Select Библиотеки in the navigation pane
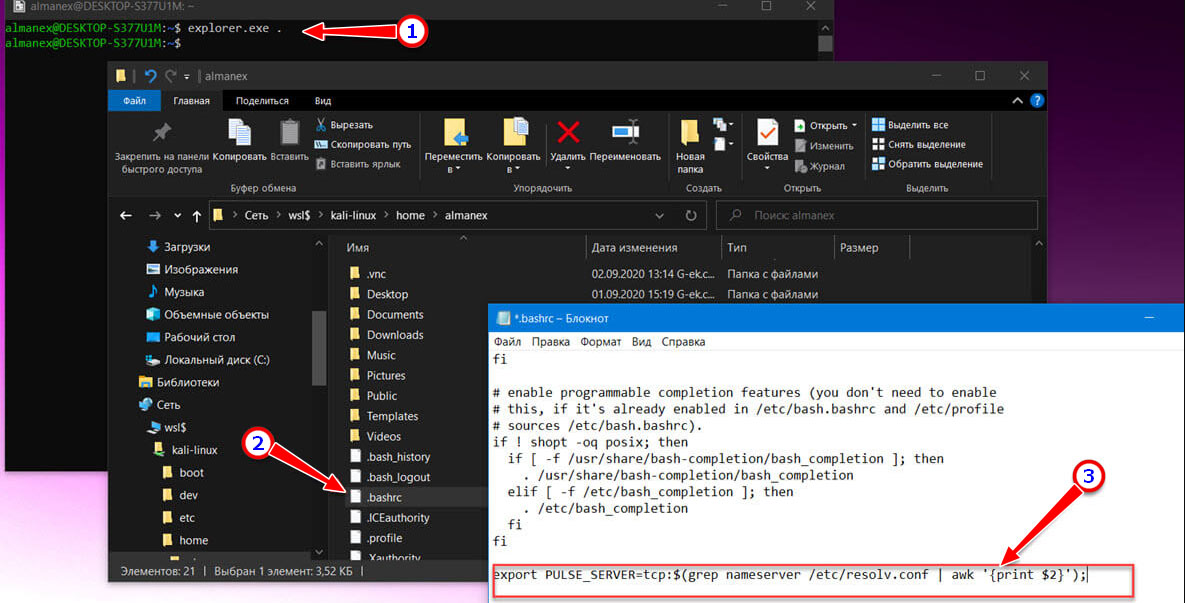The height and width of the screenshot is (603, 1185). 179,383
